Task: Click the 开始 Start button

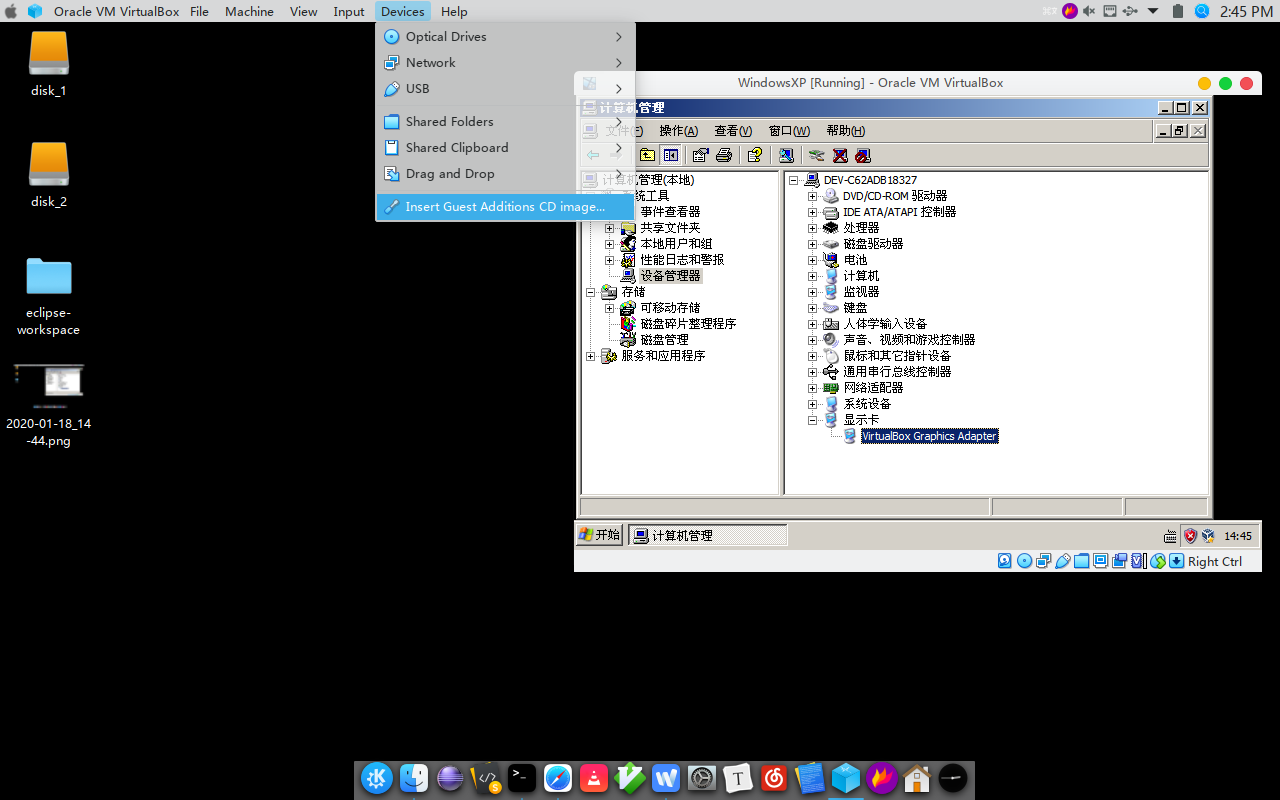Action: click(599, 535)
